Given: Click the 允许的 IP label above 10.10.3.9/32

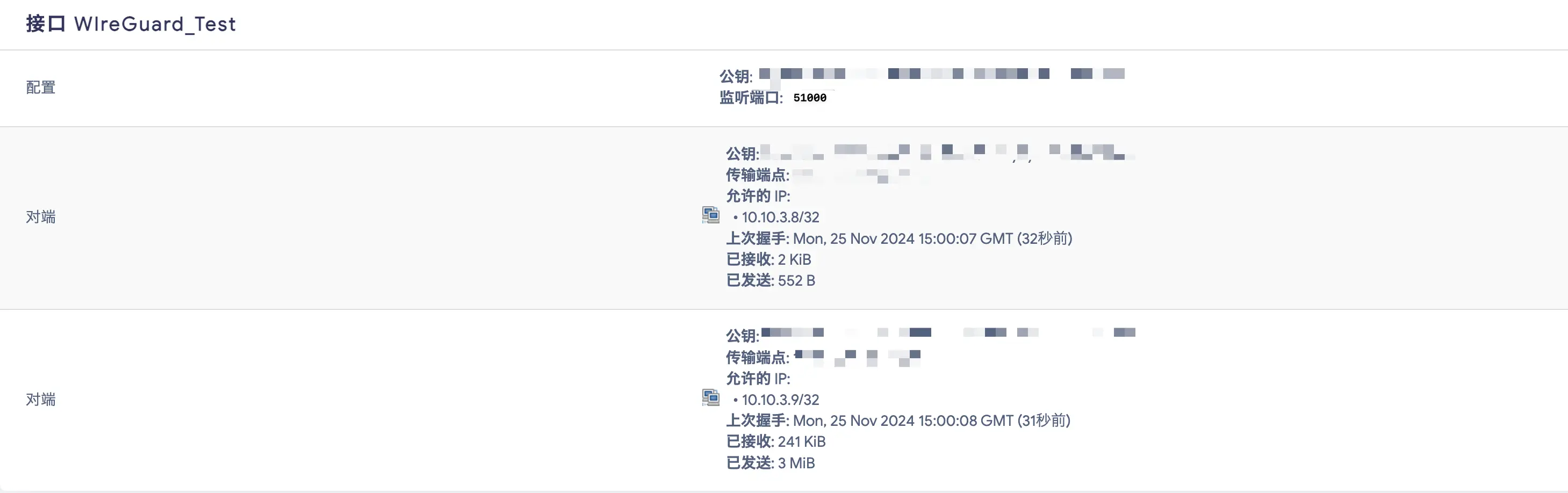Looking at the screenshot, I should coord(758,379).
